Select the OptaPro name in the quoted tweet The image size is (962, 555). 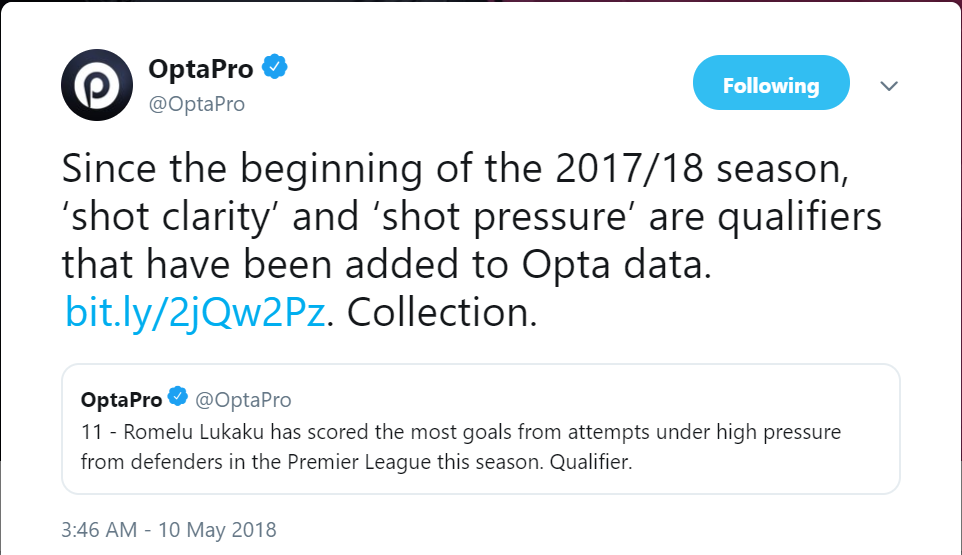[121, 400]
